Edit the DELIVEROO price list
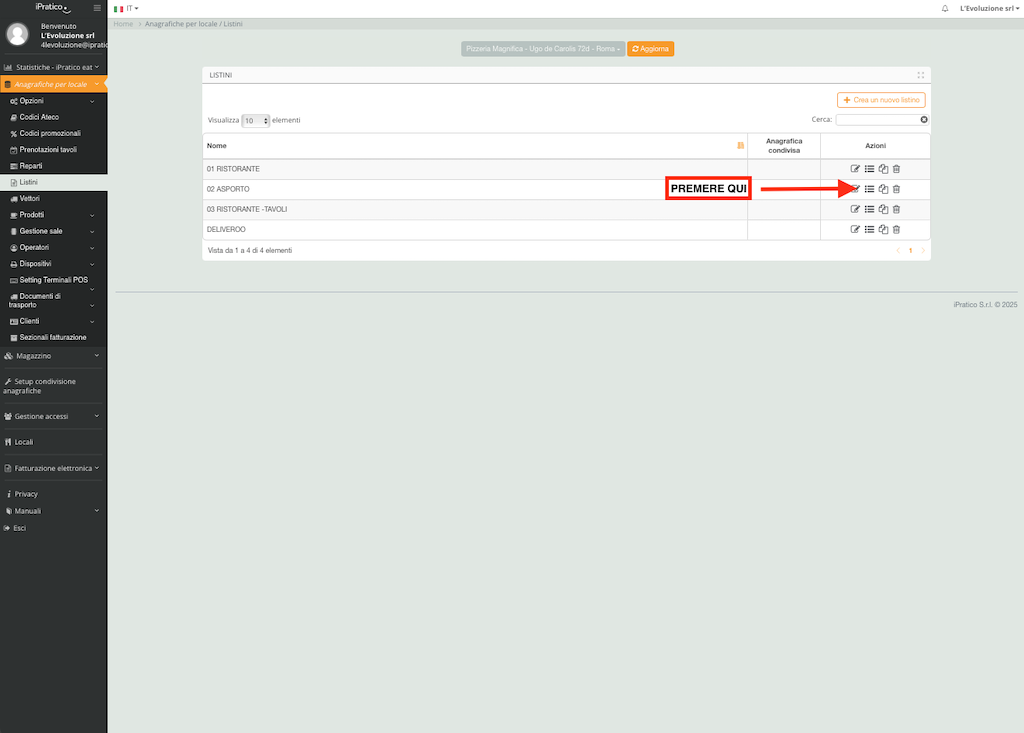1024x733 pixels. (855, 229)
